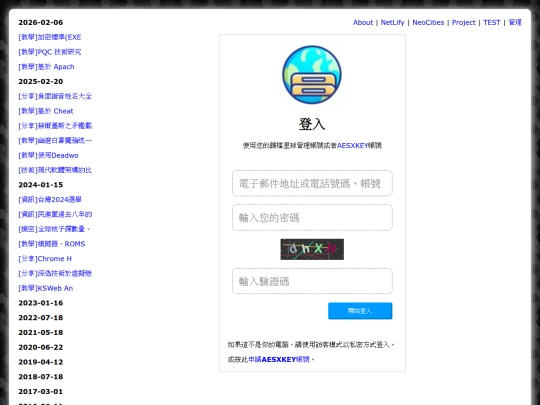
Task: Open the 管理 link
Action: click(x=515, y=22)
